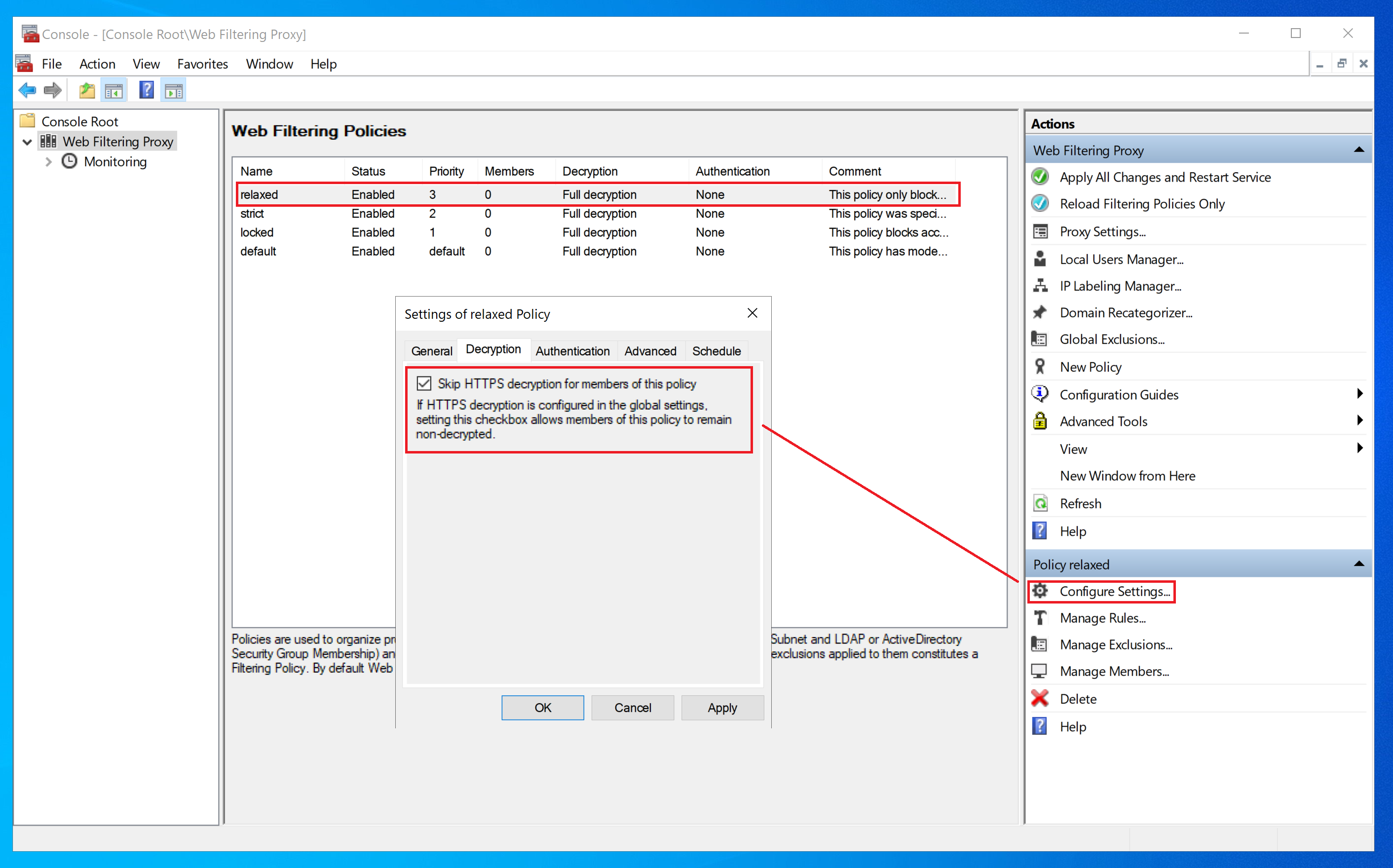
Task: Click the IP Labeling Manager icon
Action: click(x=1041, y=286)
